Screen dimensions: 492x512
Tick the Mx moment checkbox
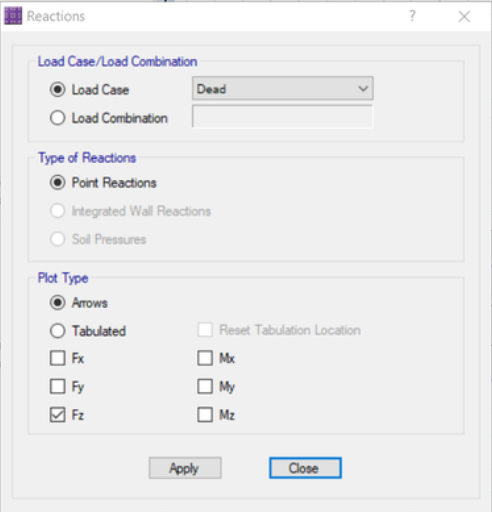point(205,358)
